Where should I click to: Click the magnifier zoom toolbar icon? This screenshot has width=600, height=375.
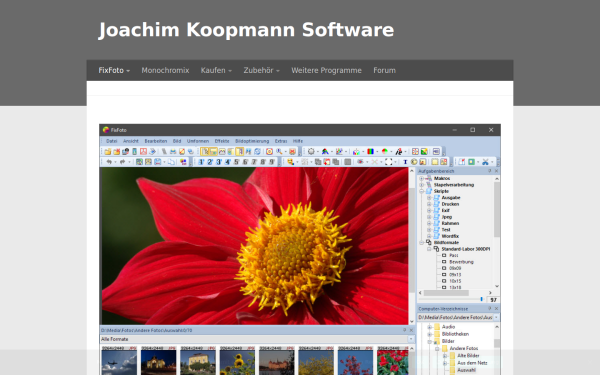pyautogui.click(x=279, y=152)
